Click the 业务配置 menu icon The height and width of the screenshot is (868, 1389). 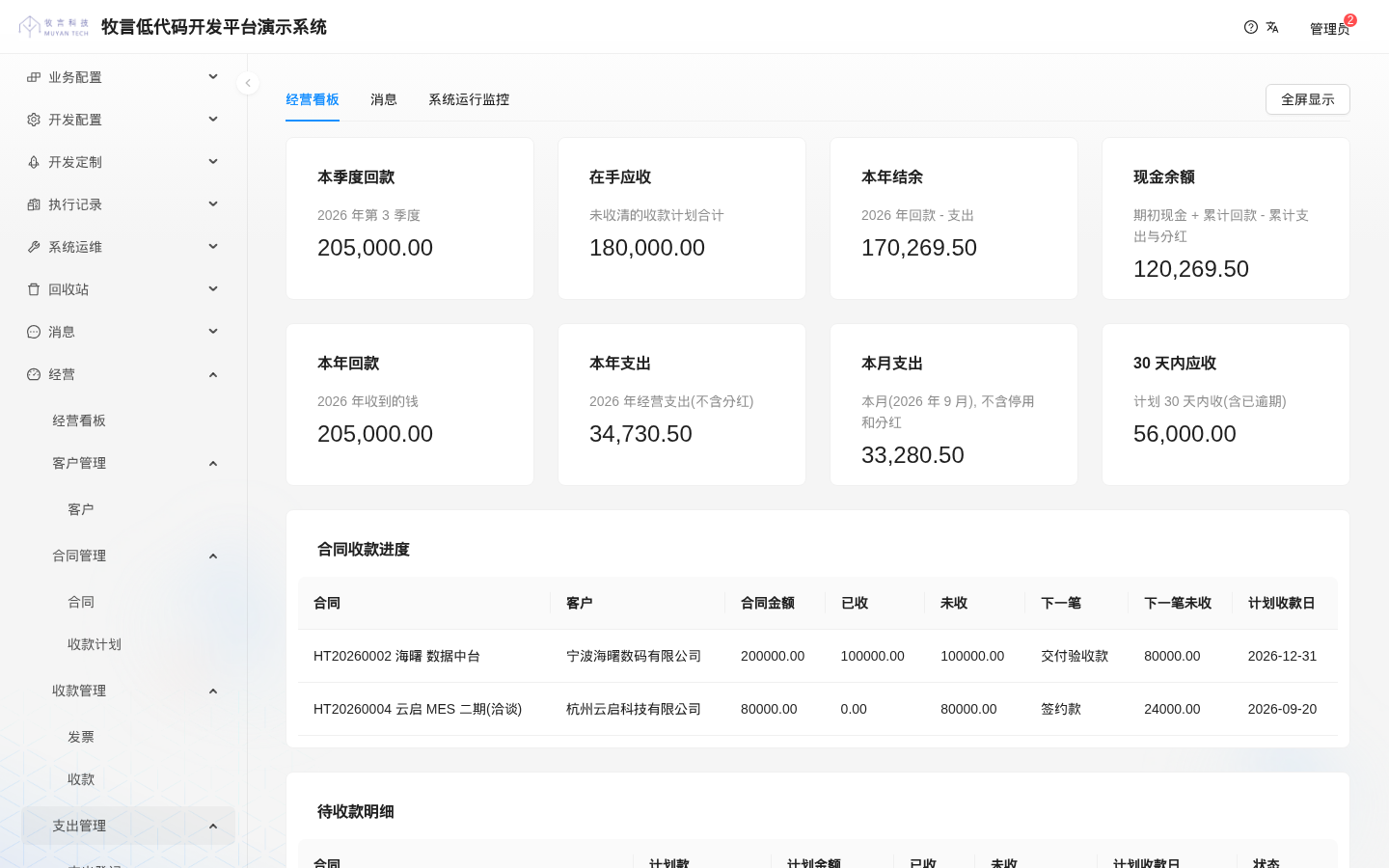click(x=34, y=77)
